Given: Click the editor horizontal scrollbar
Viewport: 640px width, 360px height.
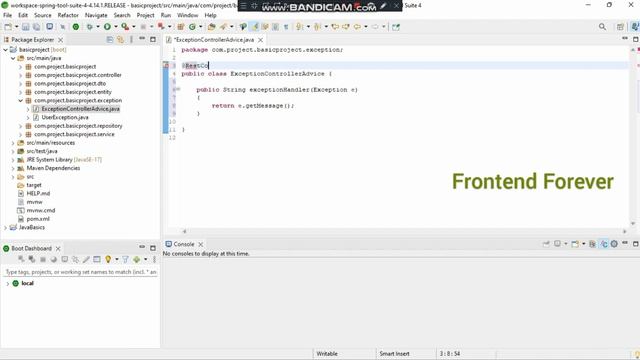Looking at the screenshot, I should click(404, 231).
